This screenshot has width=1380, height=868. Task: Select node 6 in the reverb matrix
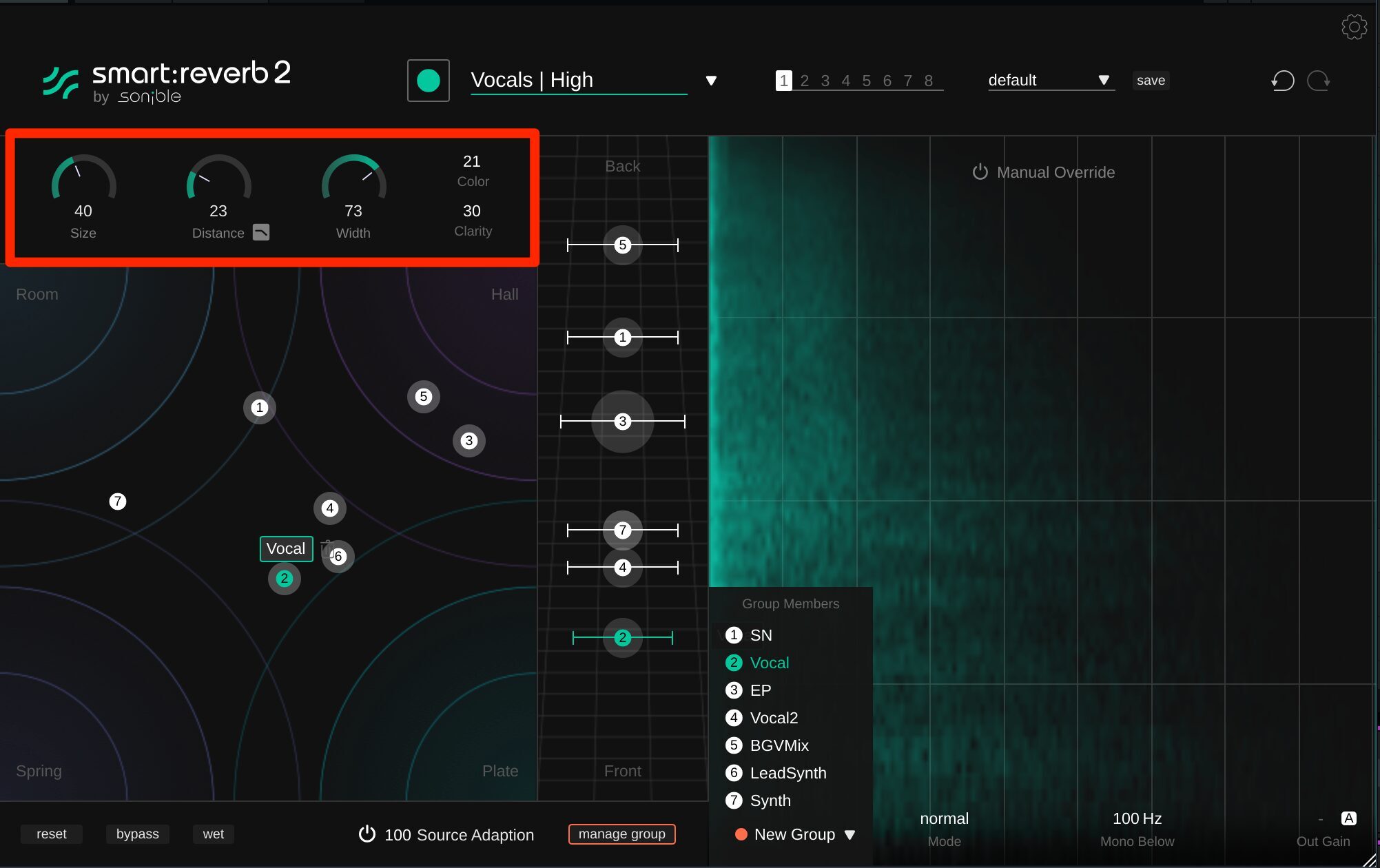(x=338, y=557)
